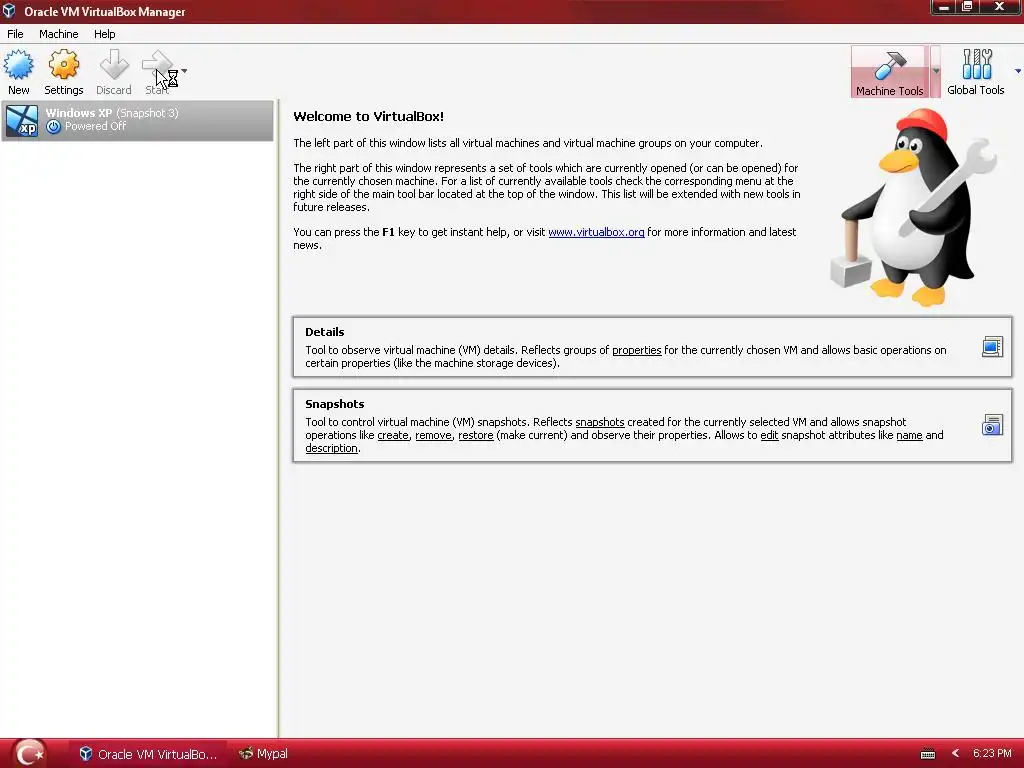Click the Windows XP OS icon
Image resolution: width=1024 pixels, height=768 pixels.
[22, 121]
